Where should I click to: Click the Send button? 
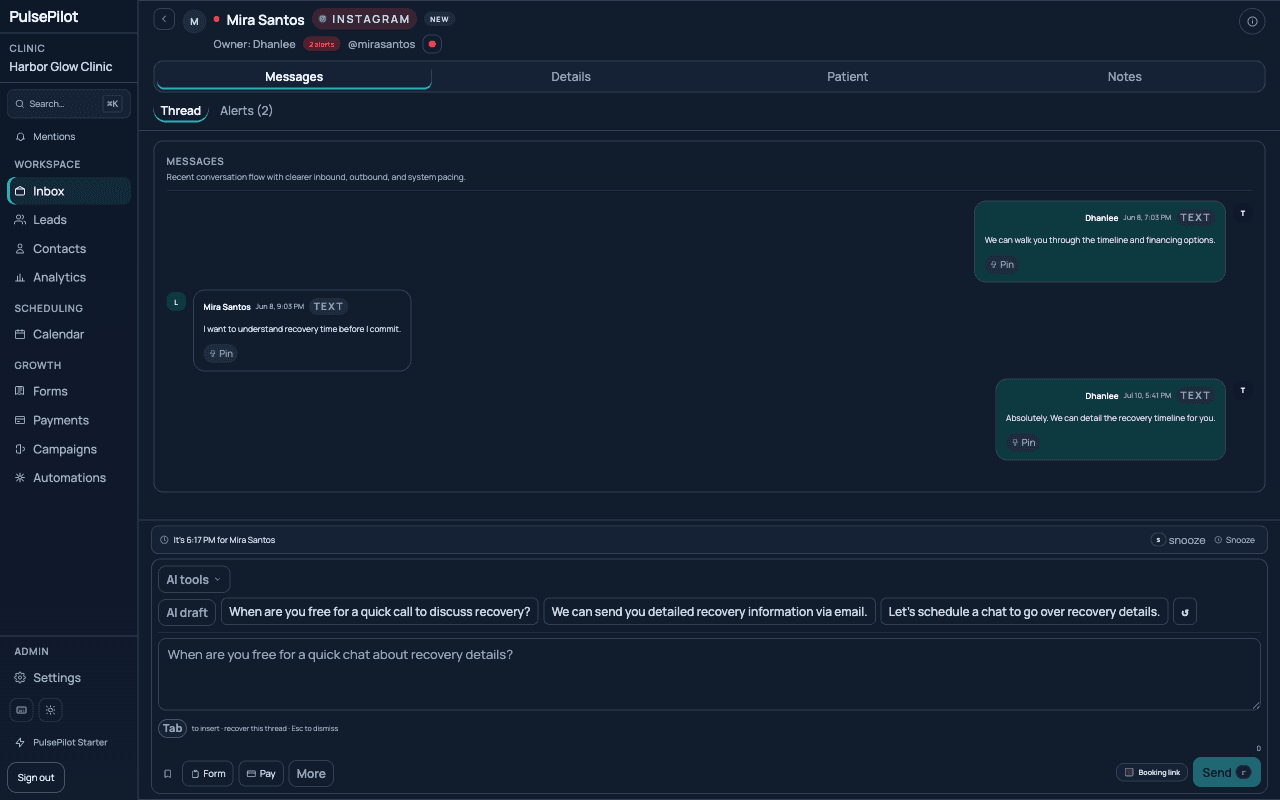point(1227,772)
